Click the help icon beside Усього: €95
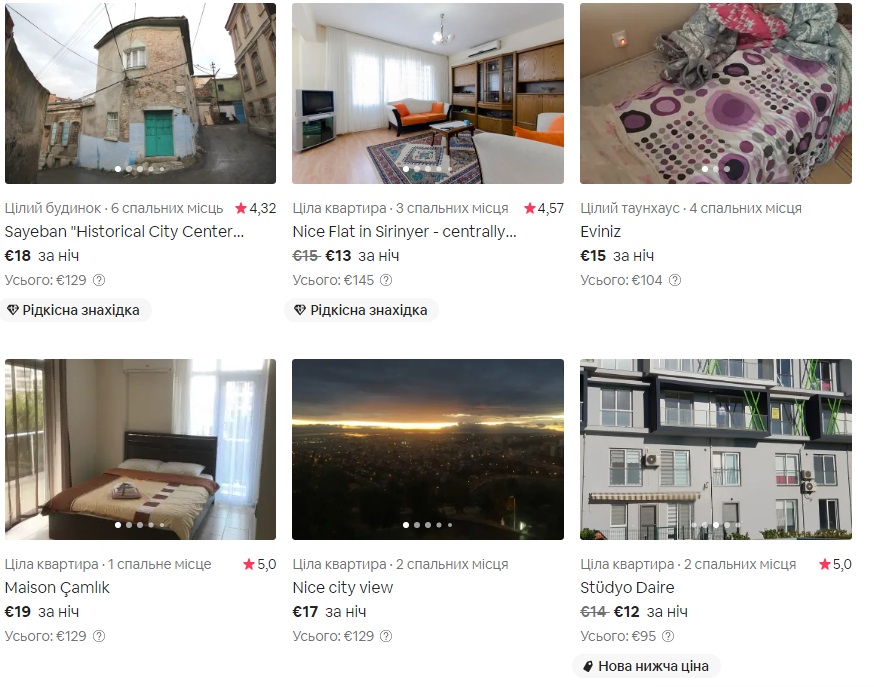Image resolution: width=874 pixels, height=687 pixels. pos(668,636)
